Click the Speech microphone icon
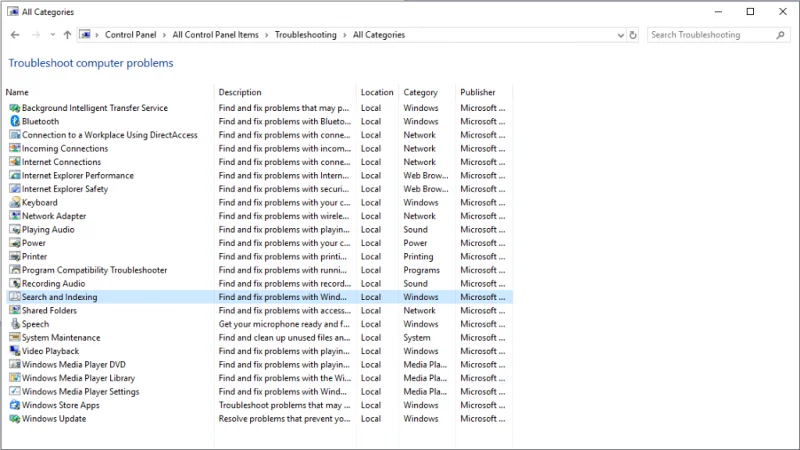Viewport: 800px width, 450px height. [15, 324]
